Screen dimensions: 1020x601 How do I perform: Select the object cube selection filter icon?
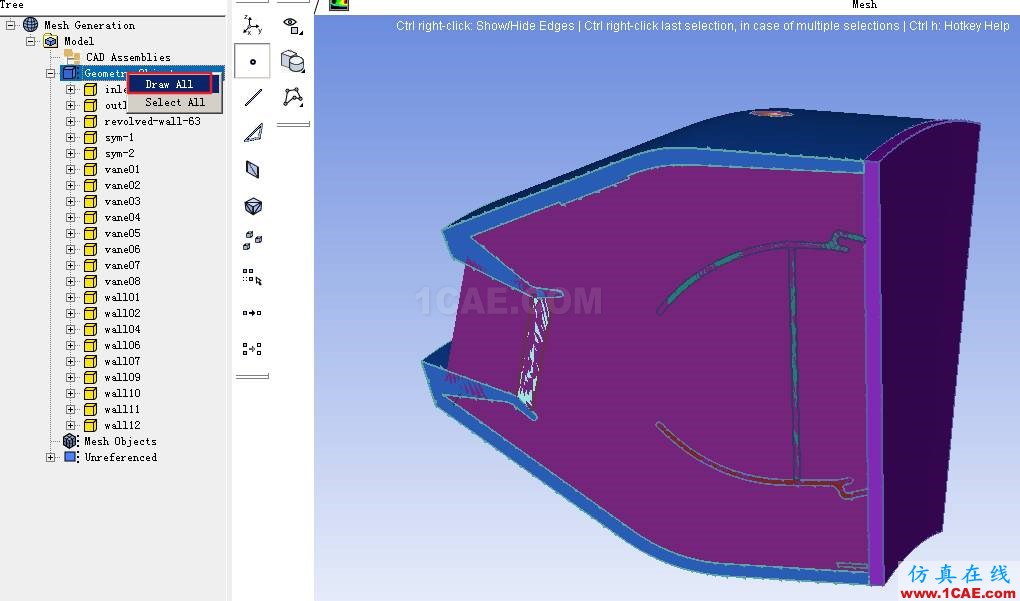(253, 206)
